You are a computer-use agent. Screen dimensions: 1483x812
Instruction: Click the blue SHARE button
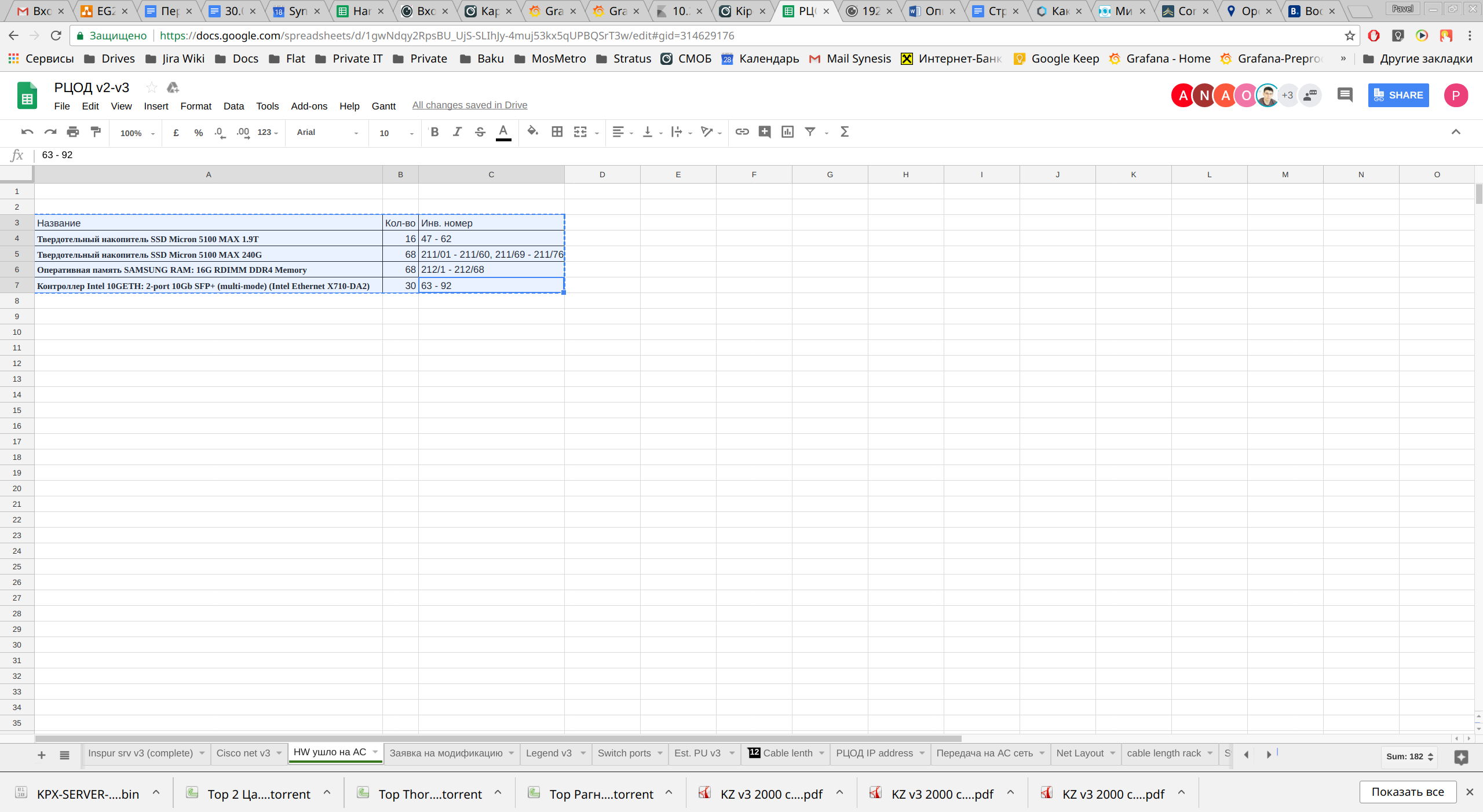pyautogui.click(x=1398, y=95)
